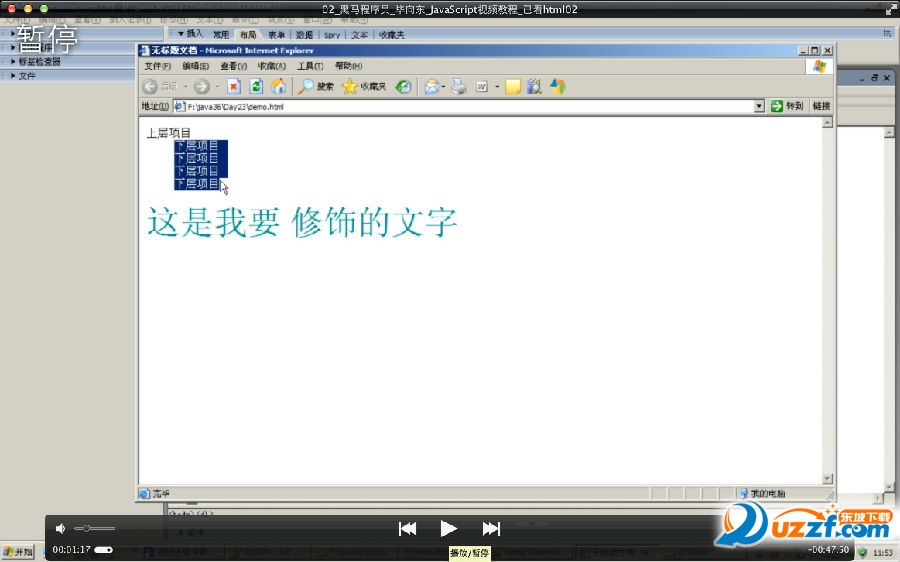Switch to the 表单 insert tab
The height and width of the screenshot is (562, 900).
[x=277, y=35]
